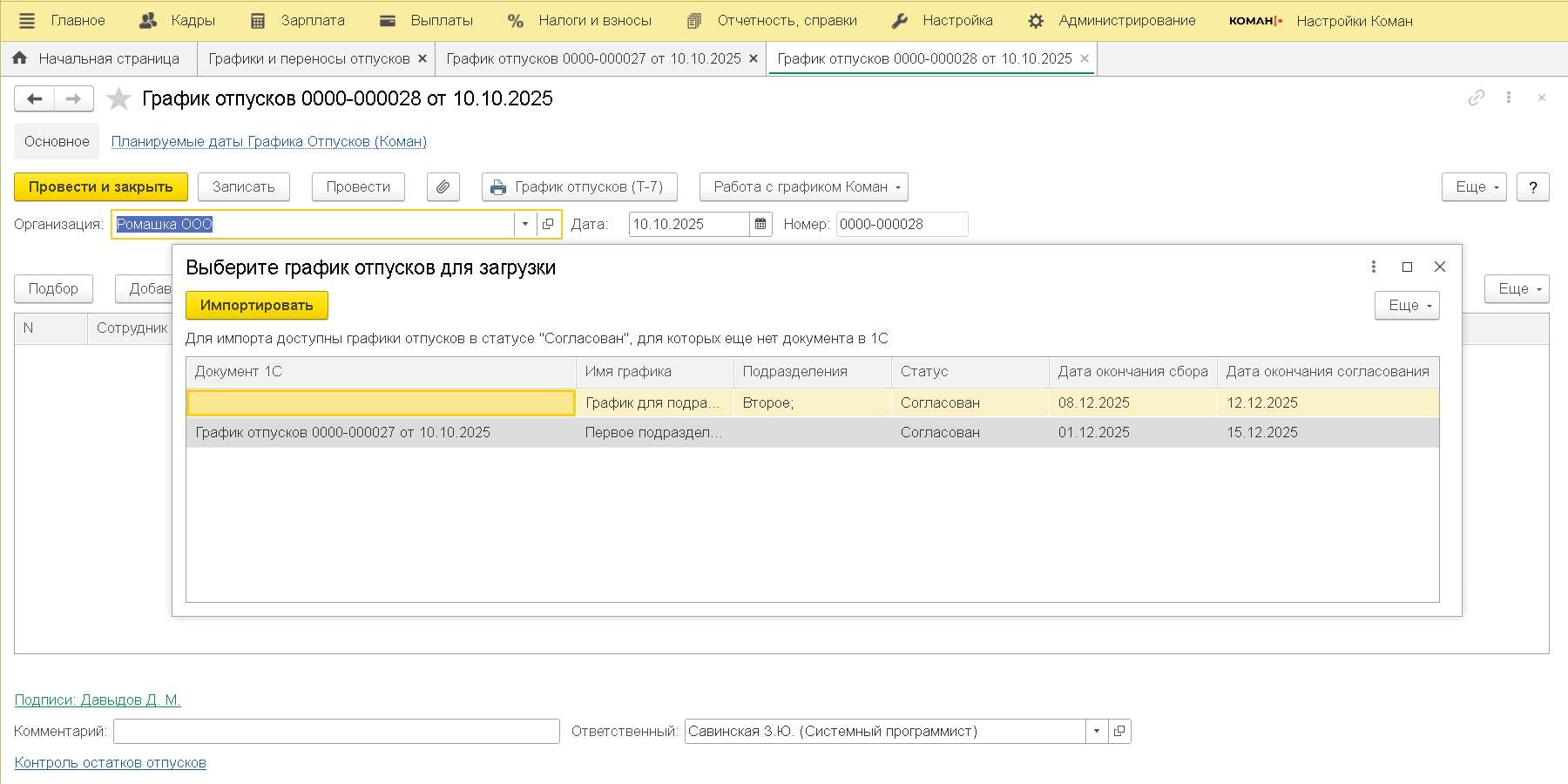Screen dimensions: 1568x784
Task: Click open-form icon beside Ответственный field
Action: [x=1119, y=732]
